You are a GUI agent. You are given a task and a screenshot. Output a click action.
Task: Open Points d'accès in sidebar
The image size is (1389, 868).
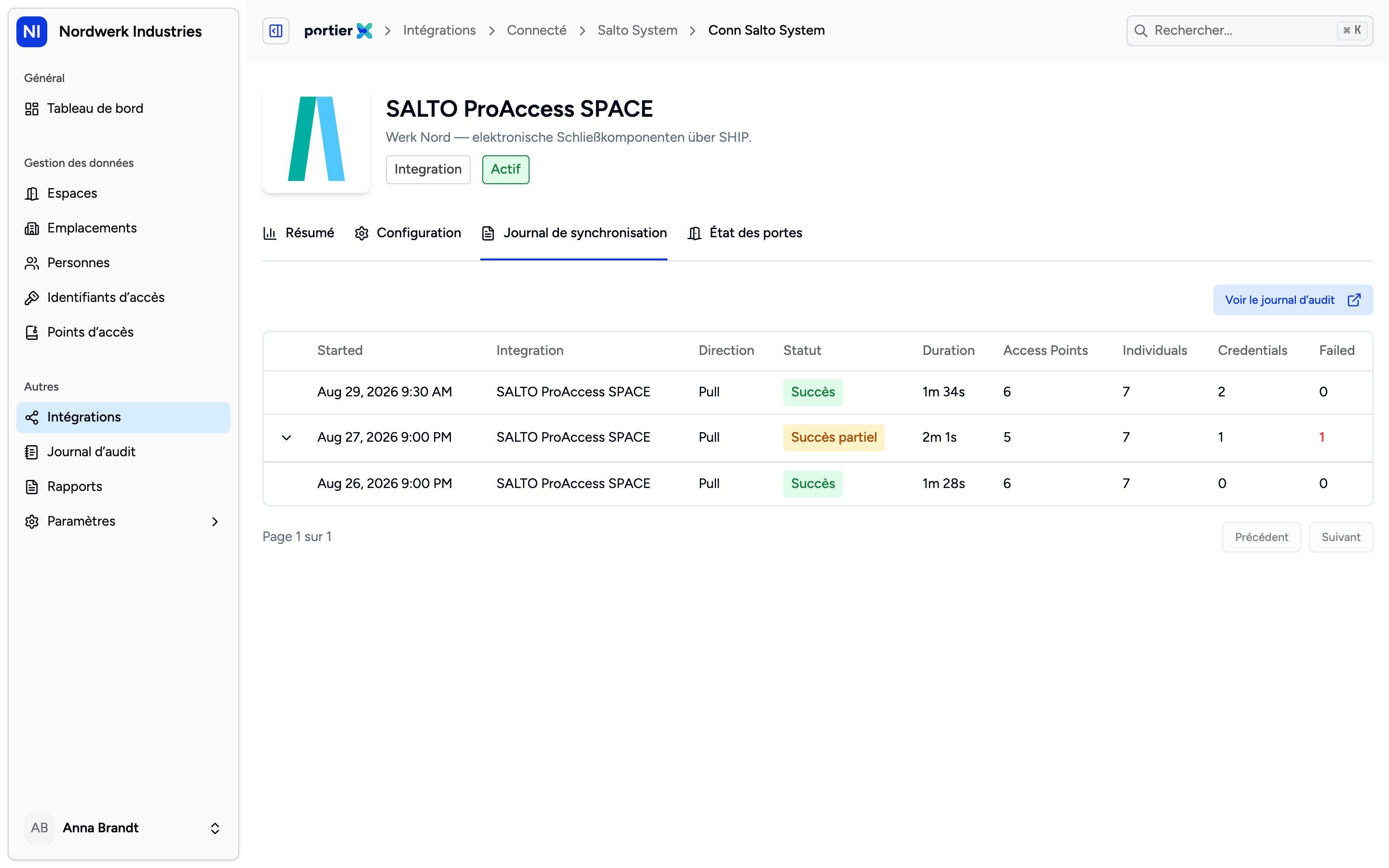[x=123, y=332]
